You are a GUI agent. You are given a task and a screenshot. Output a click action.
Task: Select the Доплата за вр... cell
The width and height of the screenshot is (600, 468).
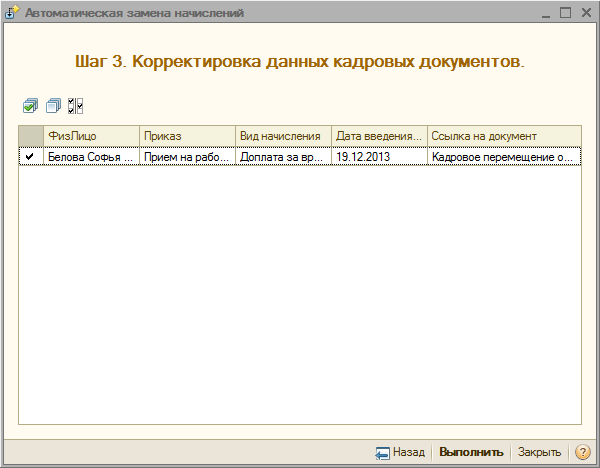tap(282, 157)
